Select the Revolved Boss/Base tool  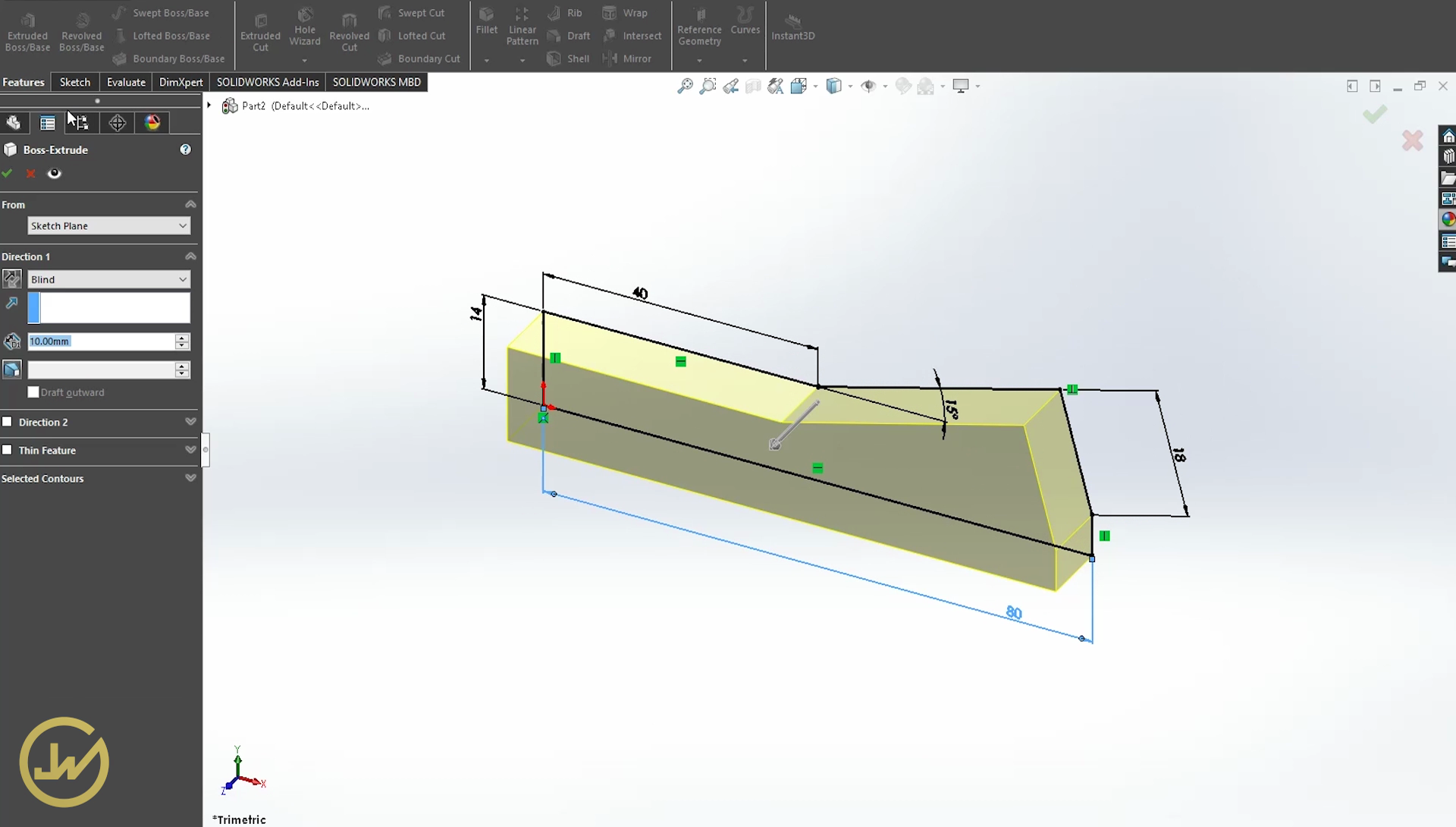(x=81, y=29)
